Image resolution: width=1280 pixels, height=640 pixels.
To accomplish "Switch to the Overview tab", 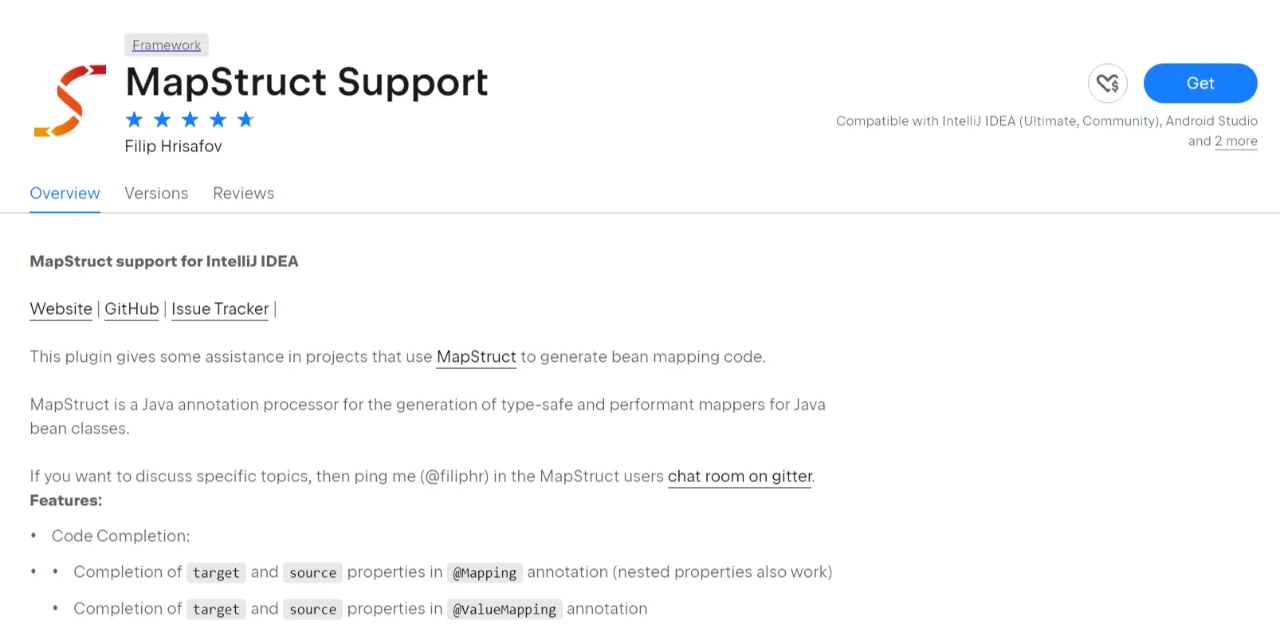I will [65, 193].
